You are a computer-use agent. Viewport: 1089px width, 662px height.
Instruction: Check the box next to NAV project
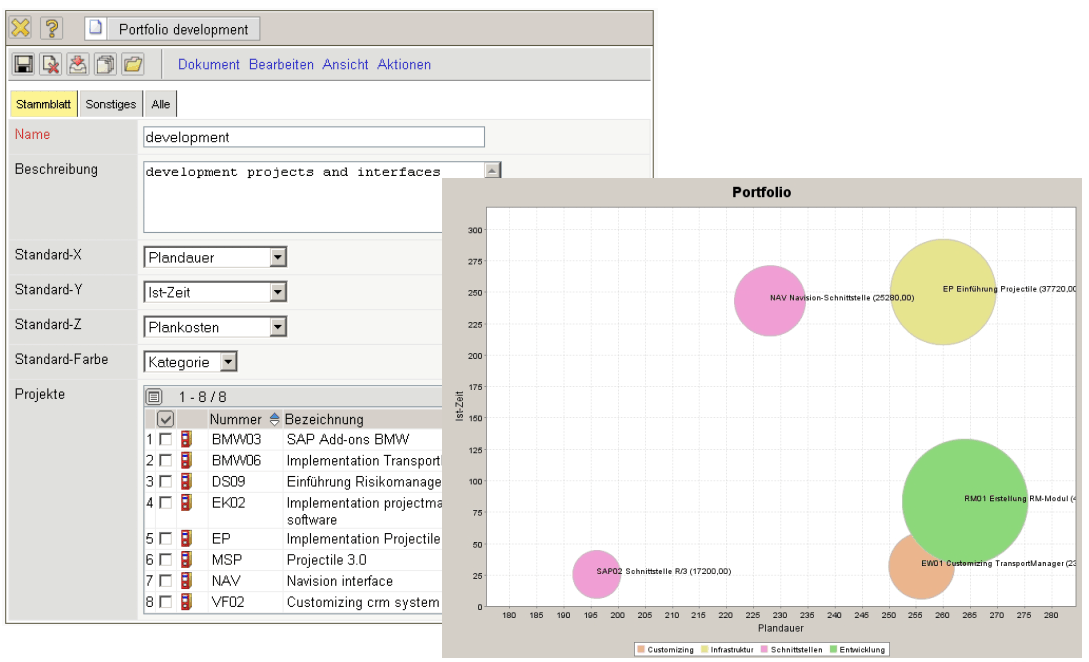point(165,581)
